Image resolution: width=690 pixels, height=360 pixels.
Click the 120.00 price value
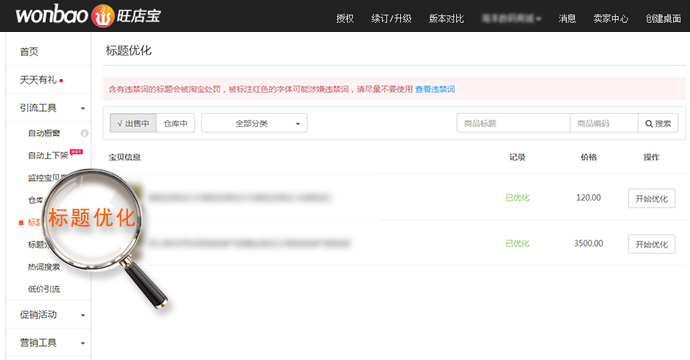[x=589, y=198]
